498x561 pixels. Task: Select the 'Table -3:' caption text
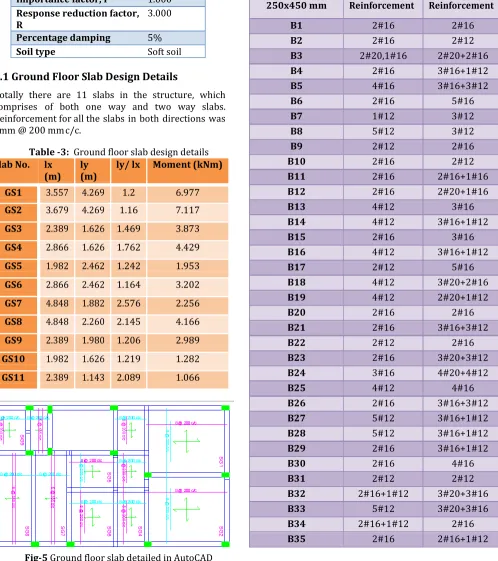tap(49, 152)
